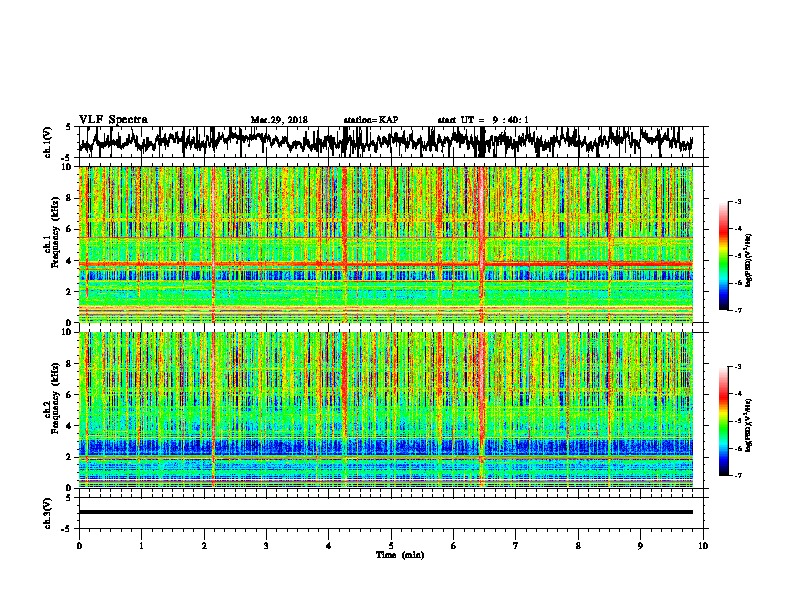
Task: Click the ch.2 "Frequency (kHz)" axis label
Action: [x=54, y=398]
